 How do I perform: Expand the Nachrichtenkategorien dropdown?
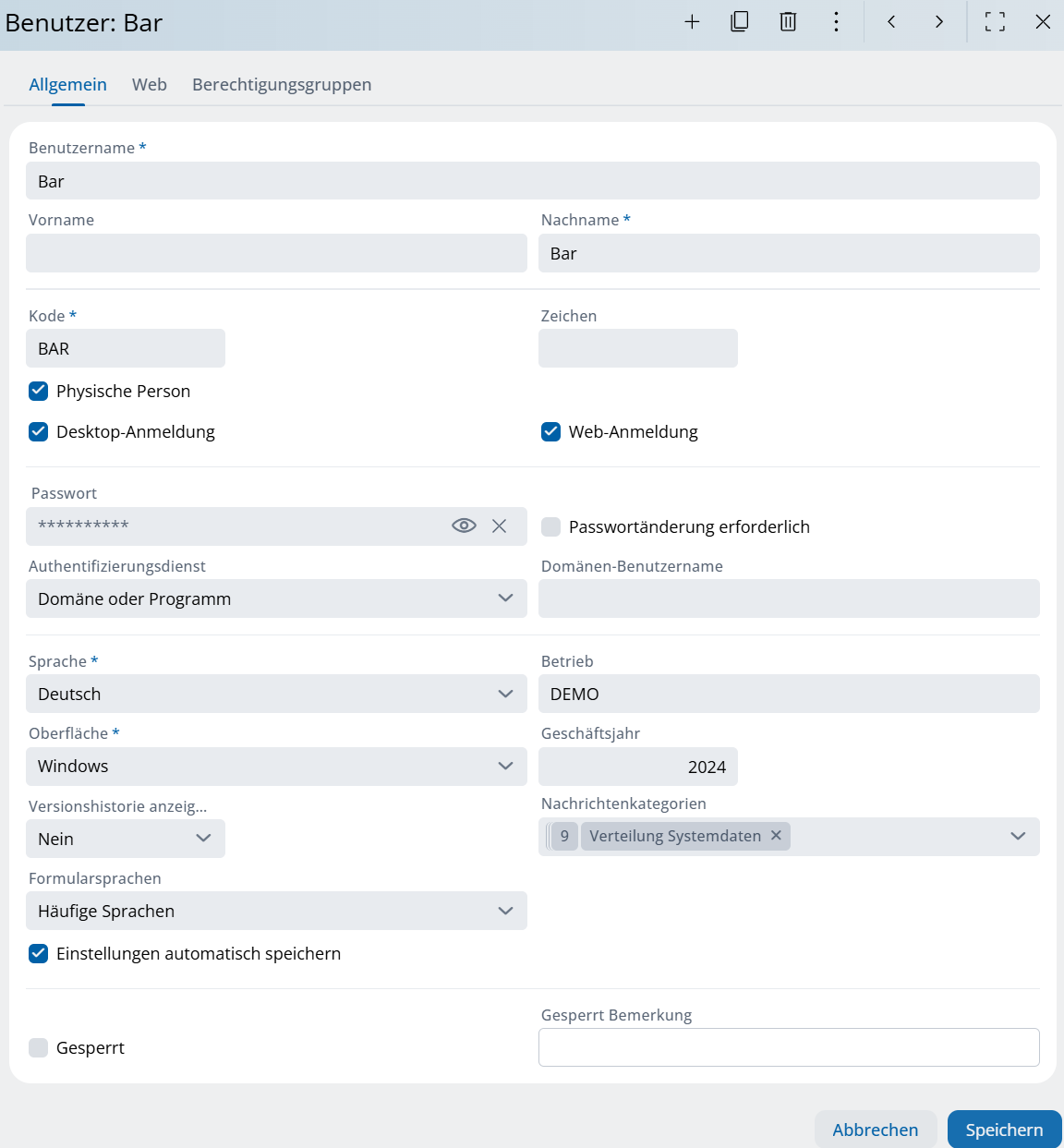1018,836
